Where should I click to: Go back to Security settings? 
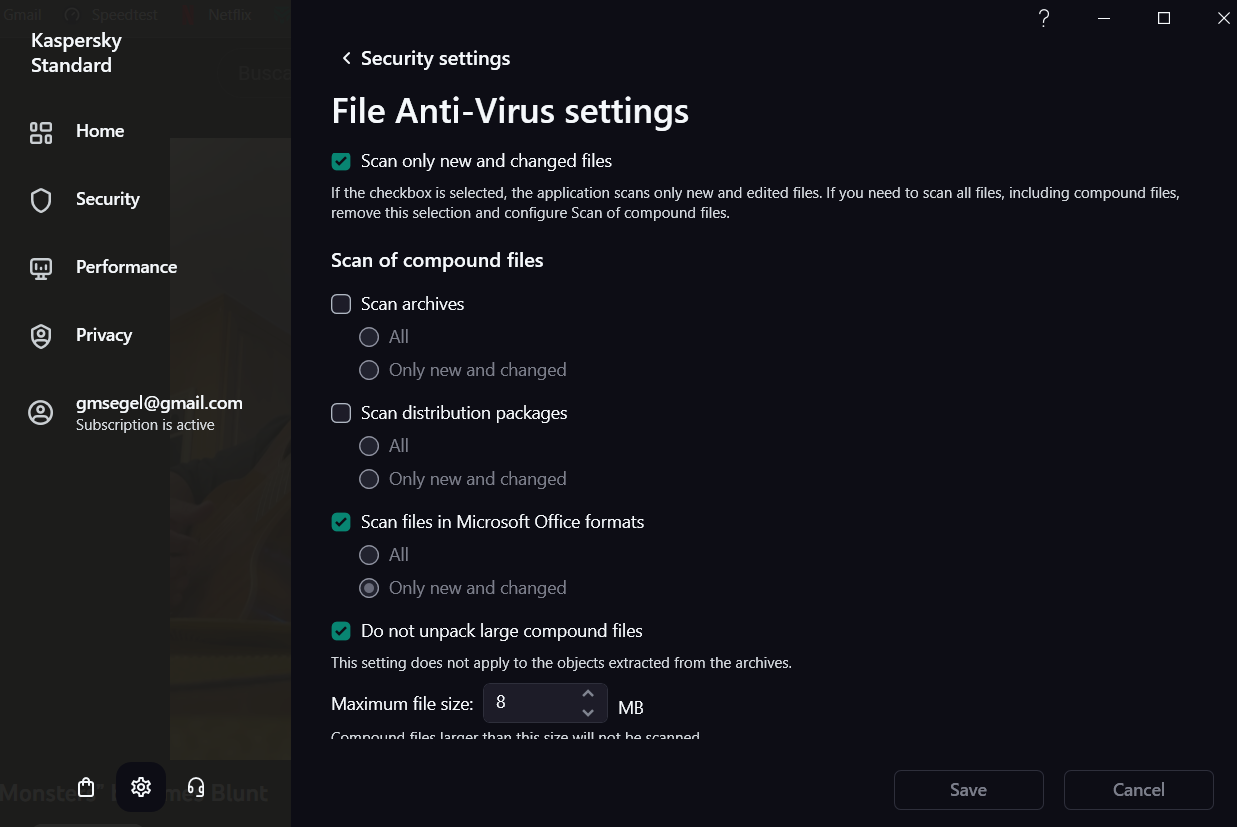point(425,59)
